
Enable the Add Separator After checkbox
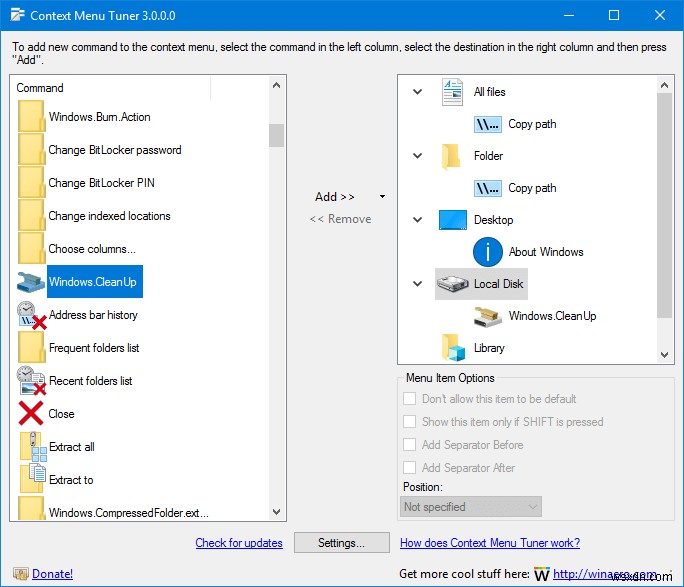[409, 468]
